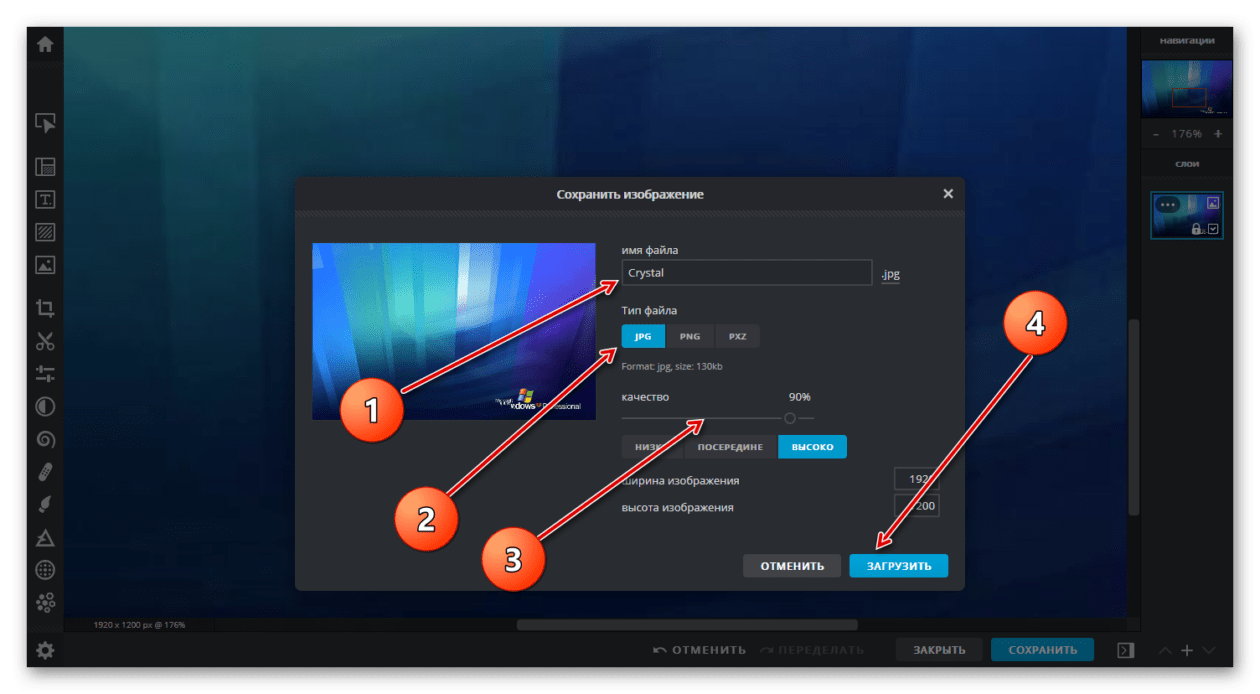Move layer up with chevron
This screenshot has height=694, width=1260.
[x=1165, y=651]
